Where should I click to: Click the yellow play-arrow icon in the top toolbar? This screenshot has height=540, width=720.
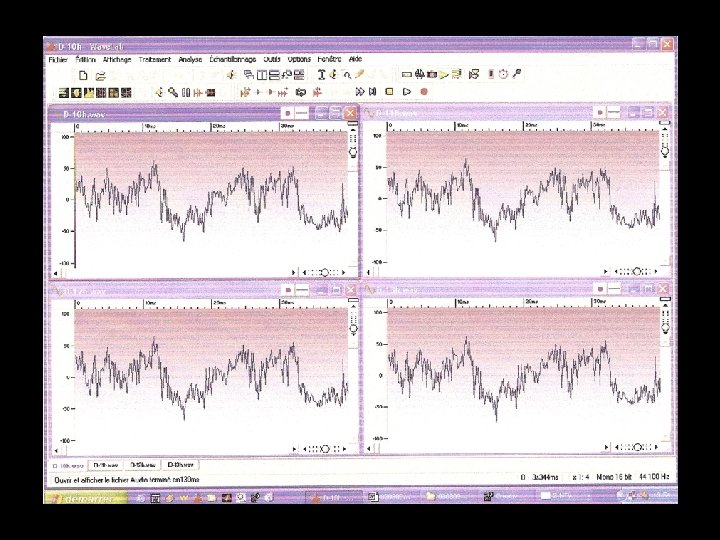pyautogui.click(x=444, y=74)
